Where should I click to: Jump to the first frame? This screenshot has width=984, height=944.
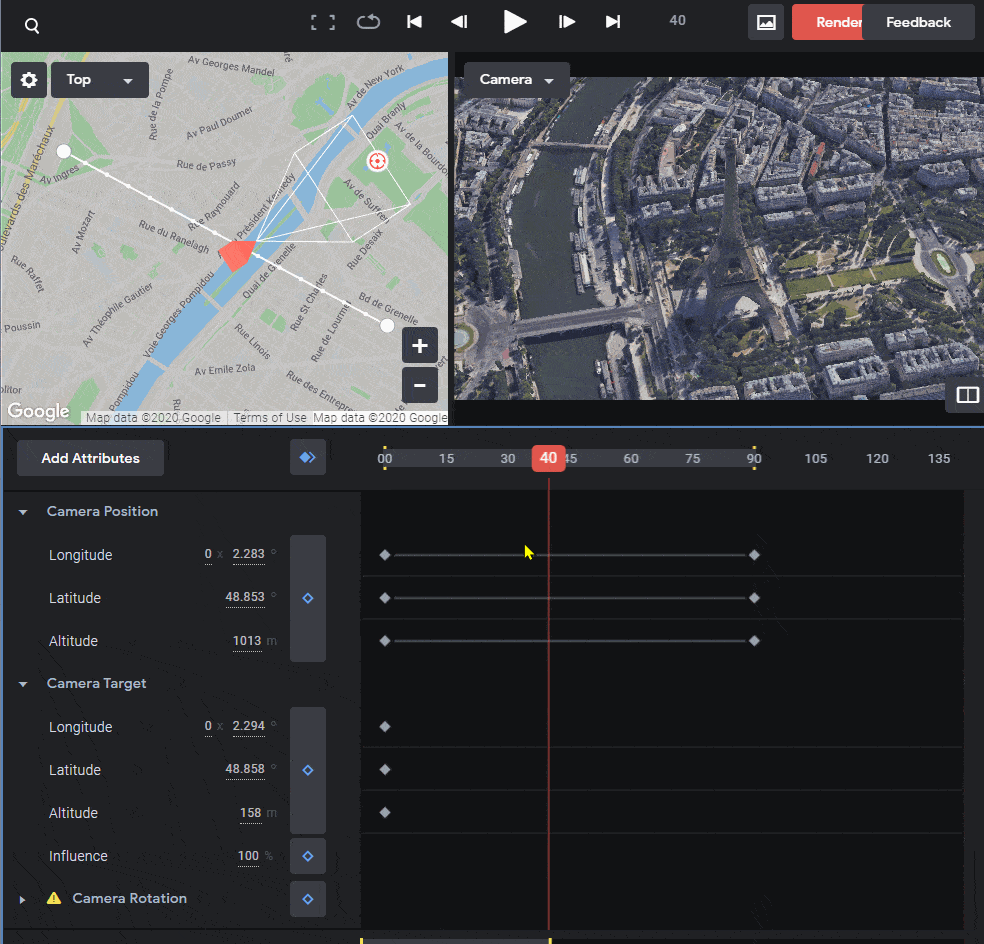point(414,22)
